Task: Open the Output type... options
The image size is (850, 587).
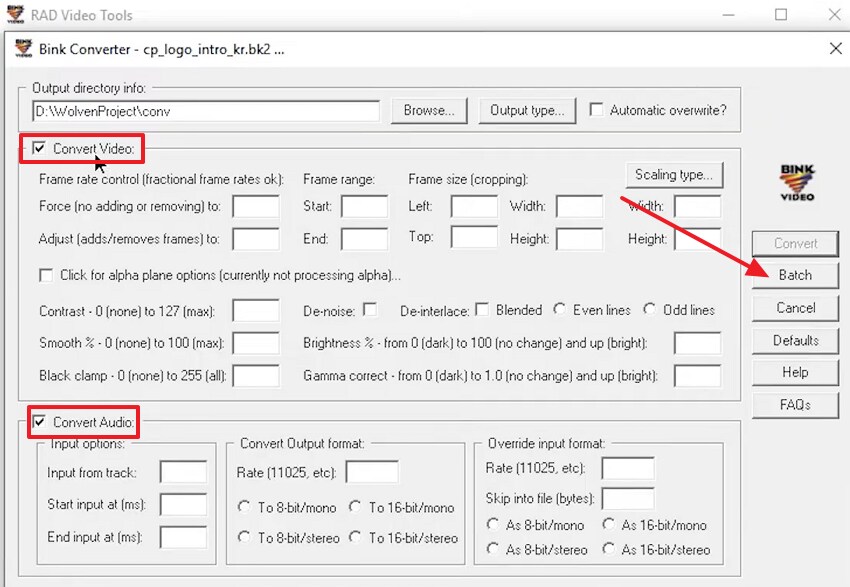Action: 527,111
